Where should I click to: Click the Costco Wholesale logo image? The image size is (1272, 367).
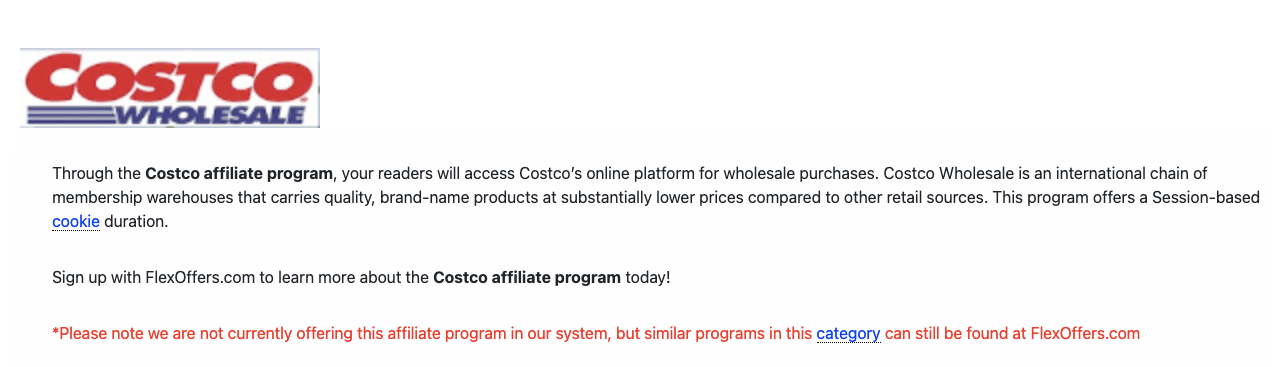(170, 88)
